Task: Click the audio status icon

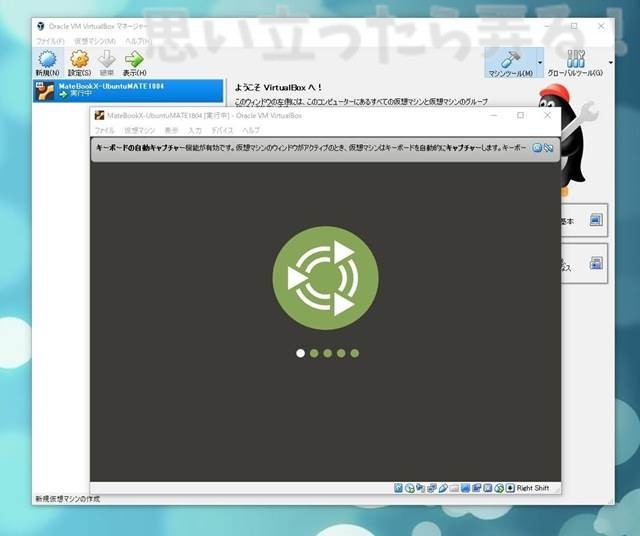Action: (x=420, y=488)
